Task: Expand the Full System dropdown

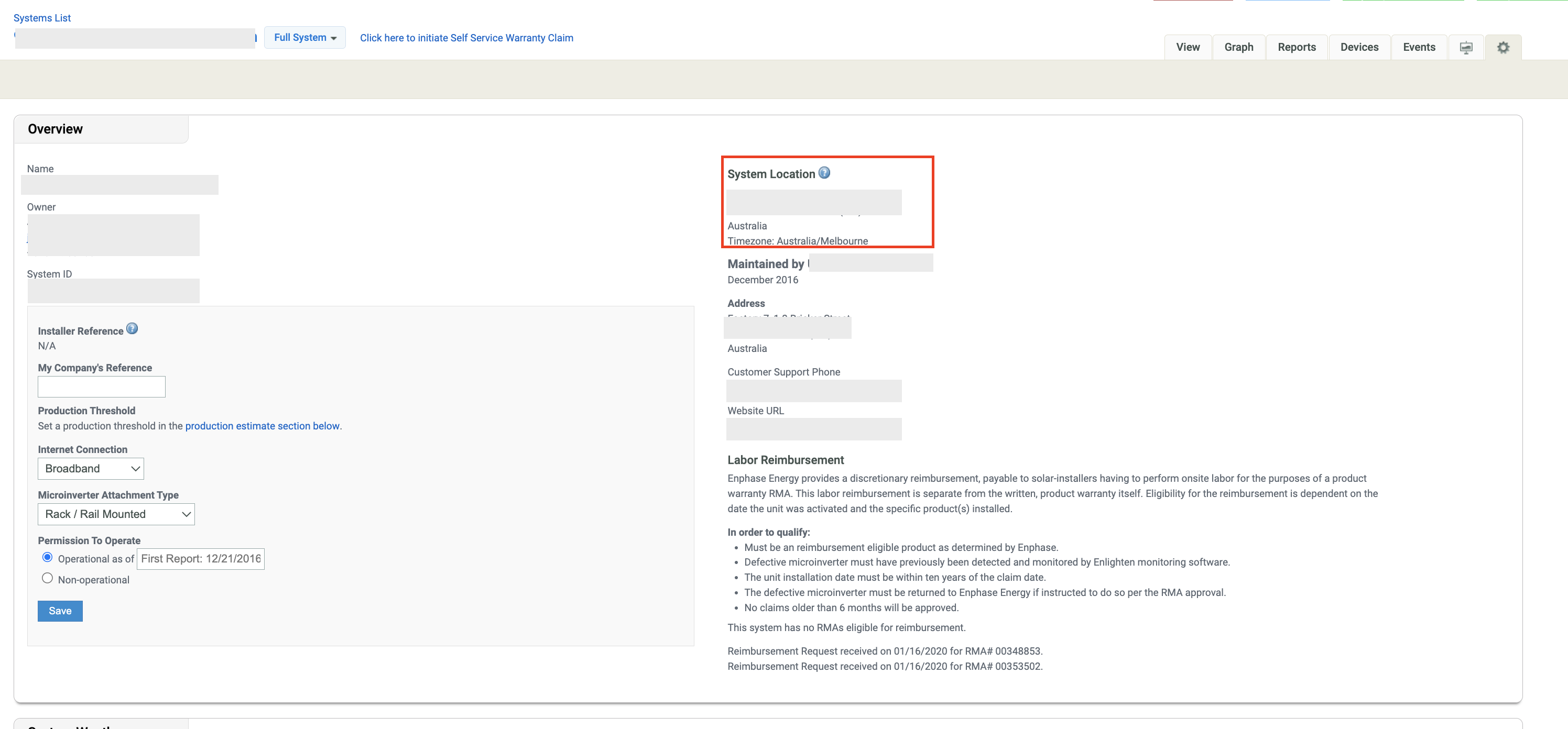Action: (304, 37)
